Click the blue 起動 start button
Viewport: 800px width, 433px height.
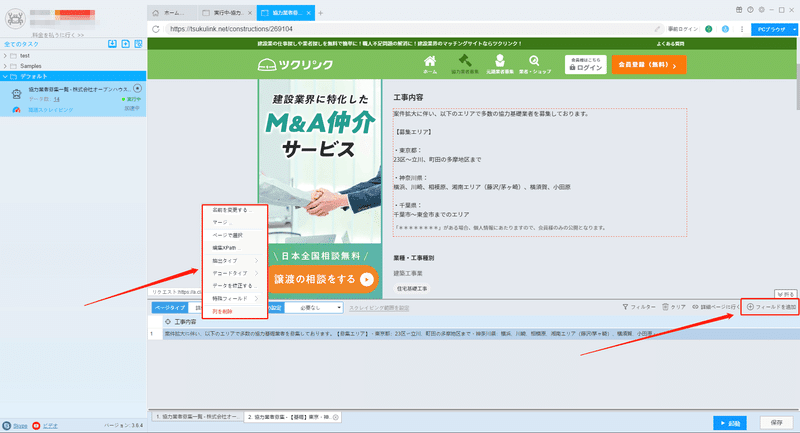pyautogui.click(x=730, y=423)
